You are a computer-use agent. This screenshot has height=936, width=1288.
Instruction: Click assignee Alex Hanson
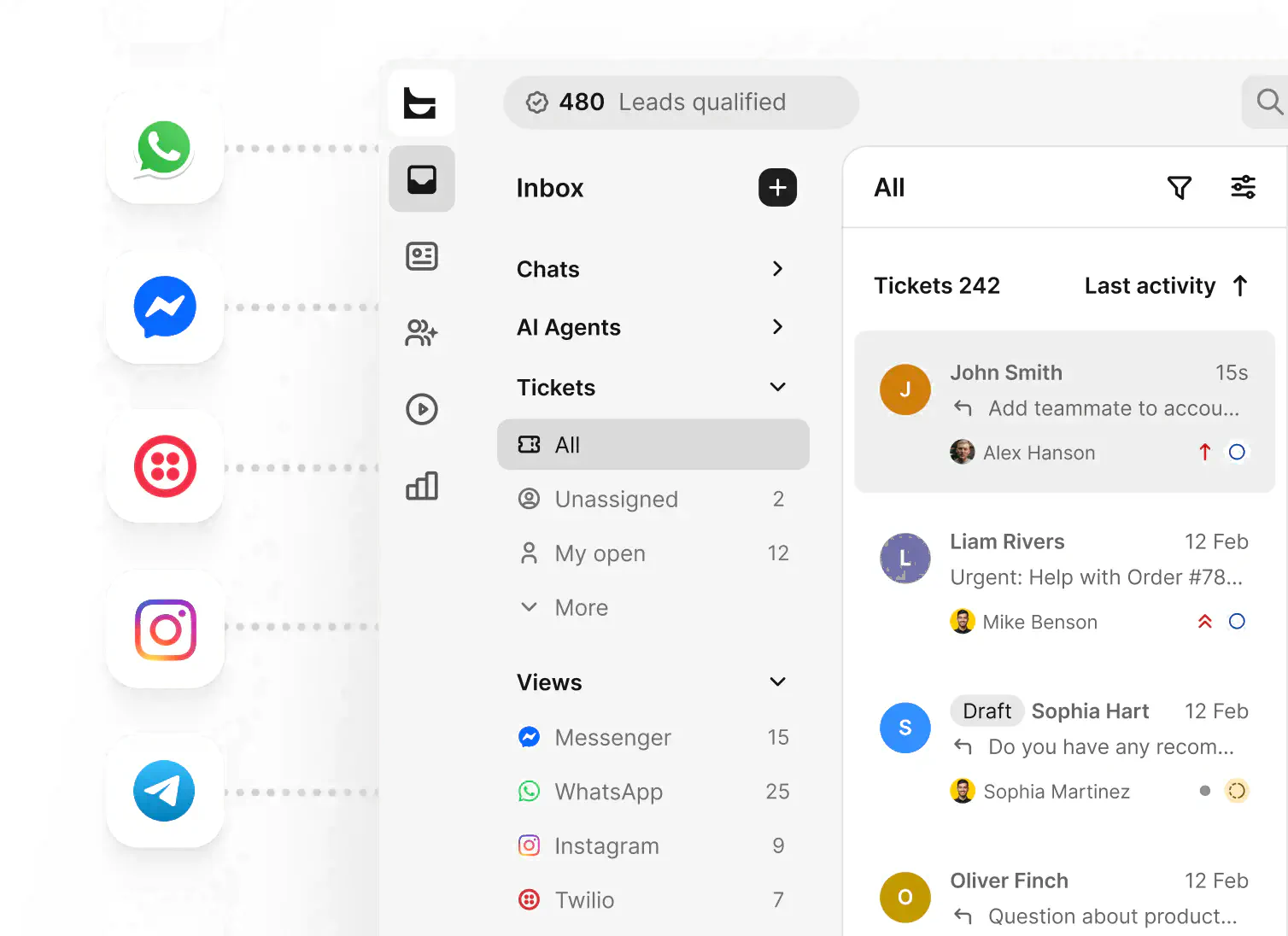point(1022,453)
